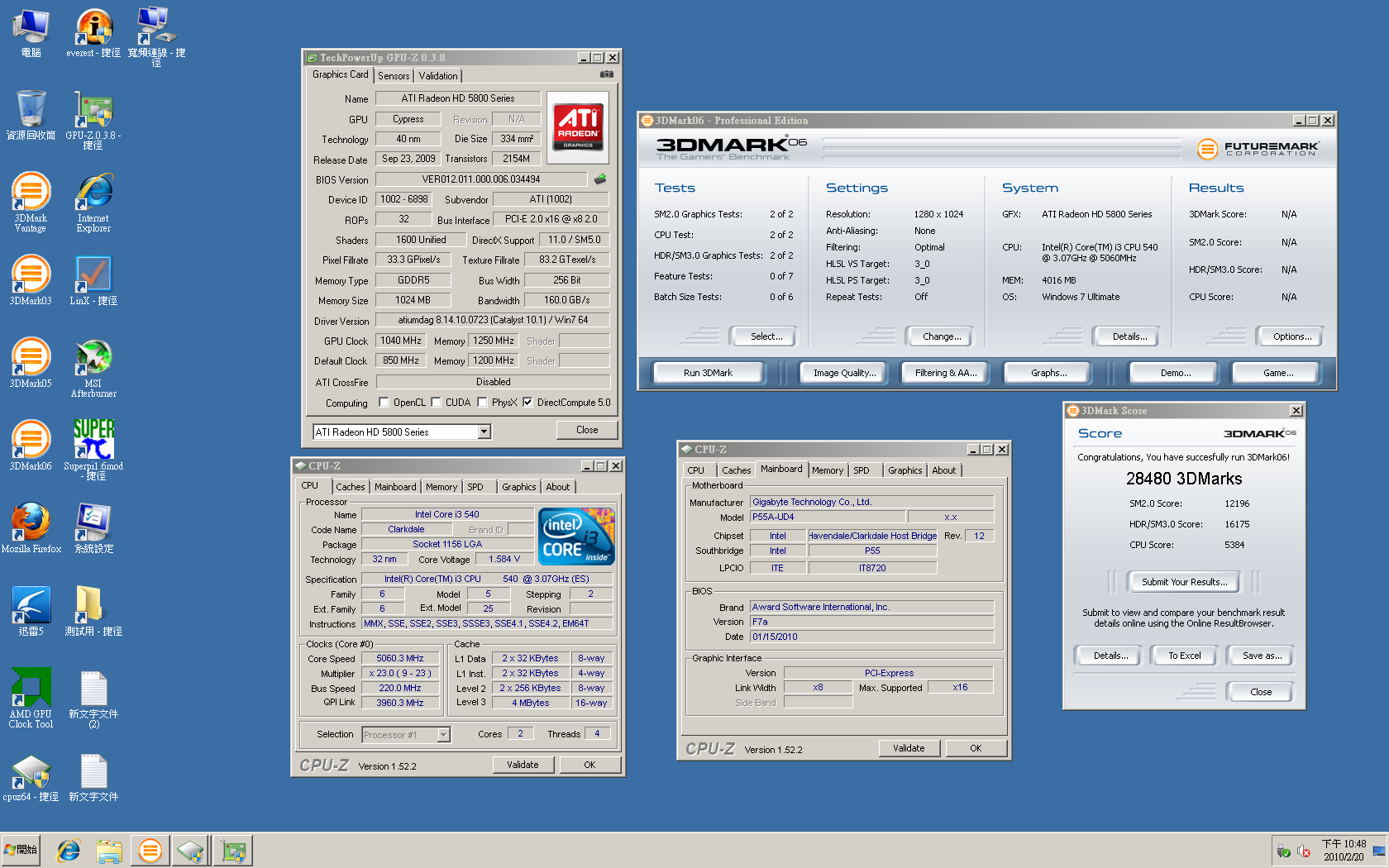Open the My Computer desktop icon
This screenshot has width=1389, height=868.
31,33
